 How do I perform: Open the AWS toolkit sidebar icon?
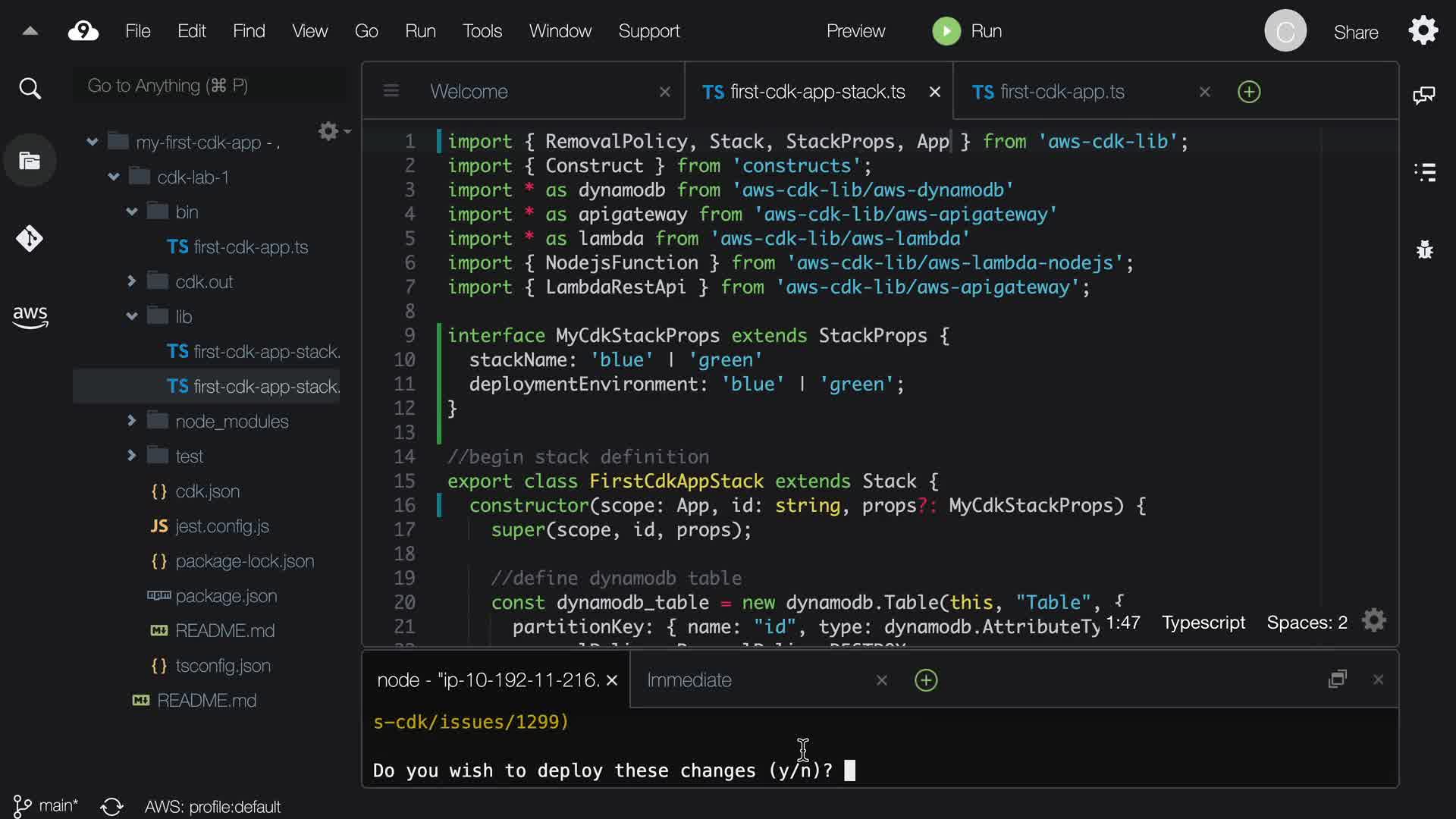click(x=30, y=317)
